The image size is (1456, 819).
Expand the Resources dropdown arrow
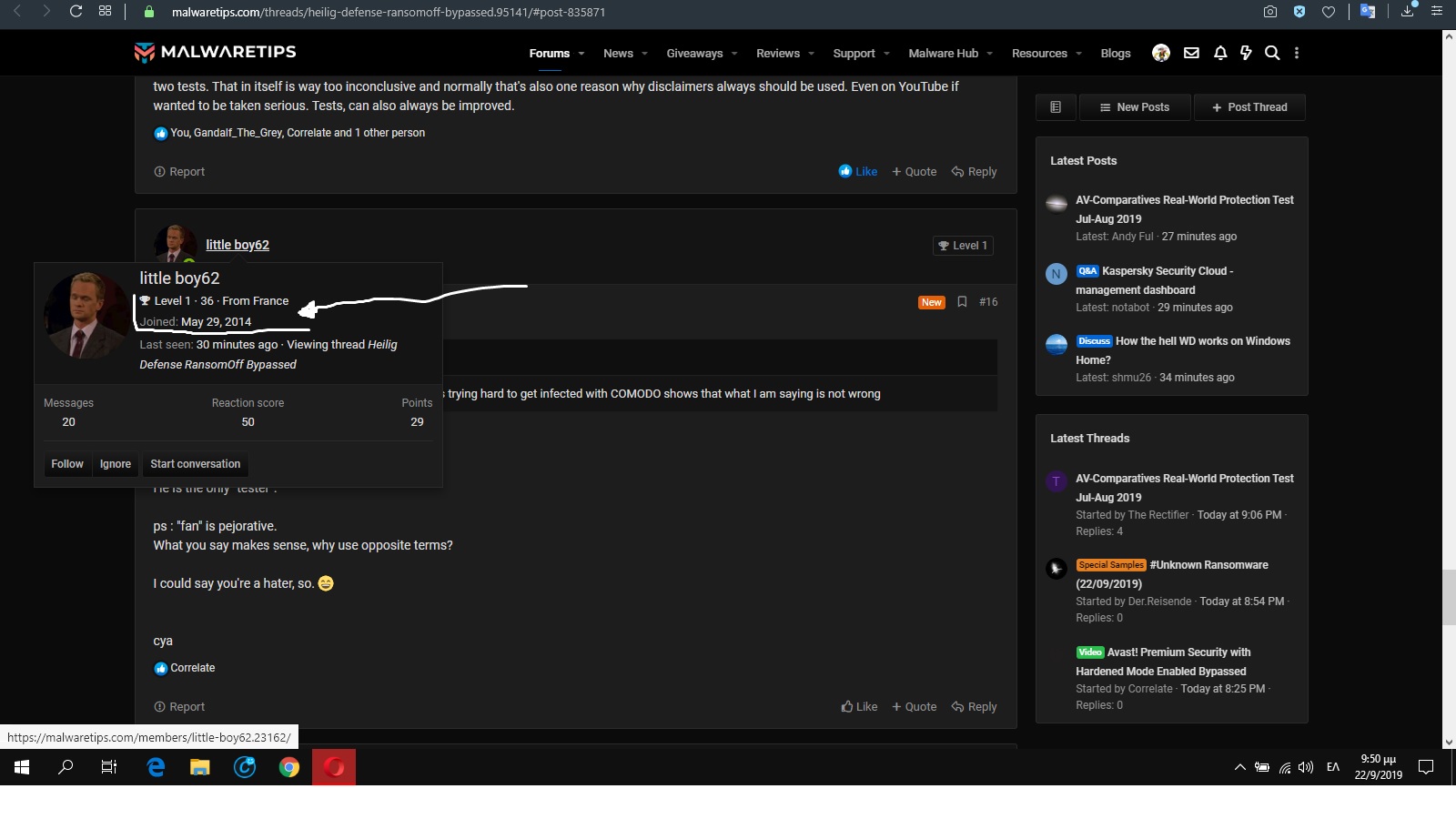(1078, 54)
